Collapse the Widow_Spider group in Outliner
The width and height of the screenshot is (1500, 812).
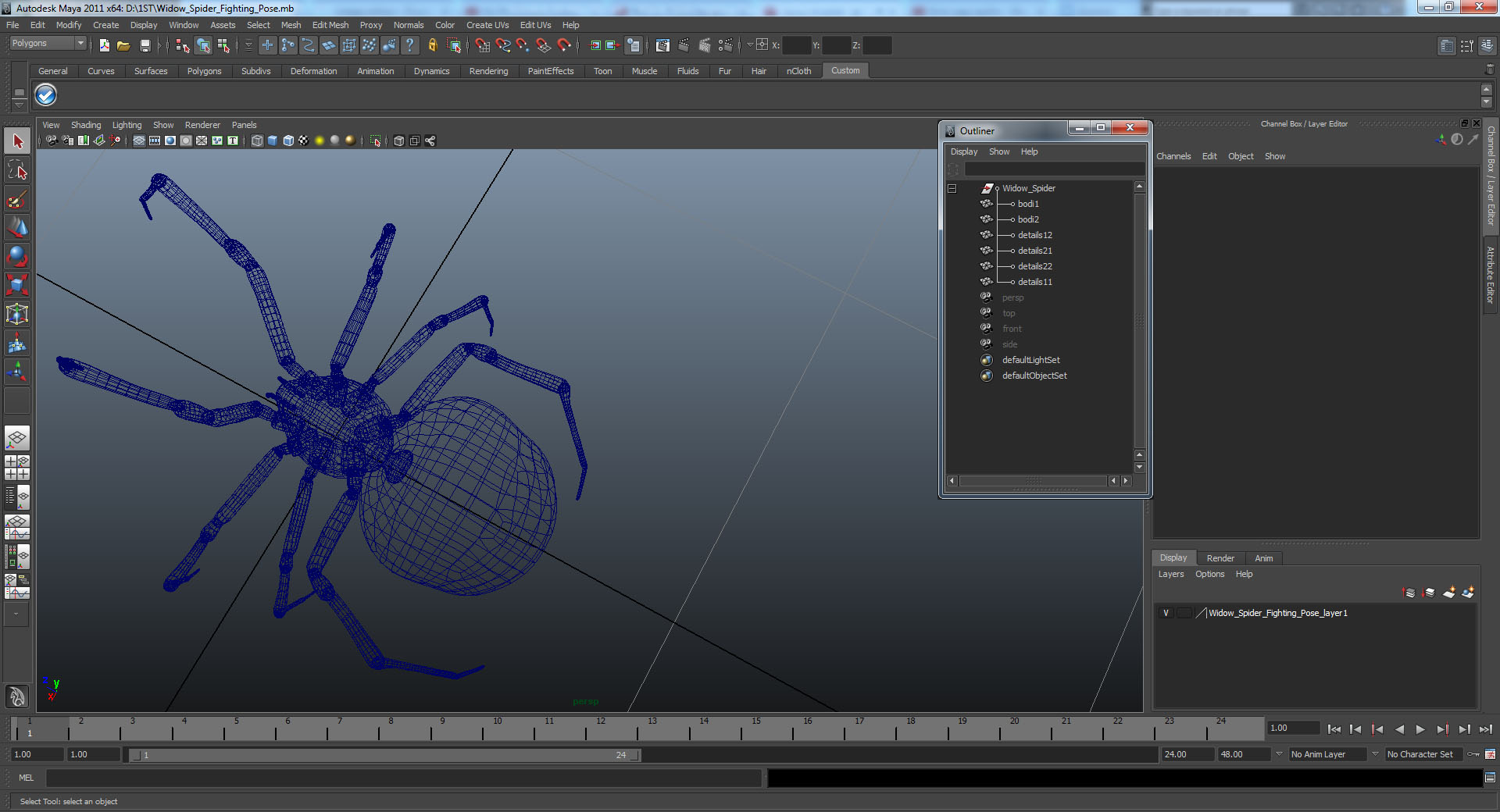click(952, 188)
